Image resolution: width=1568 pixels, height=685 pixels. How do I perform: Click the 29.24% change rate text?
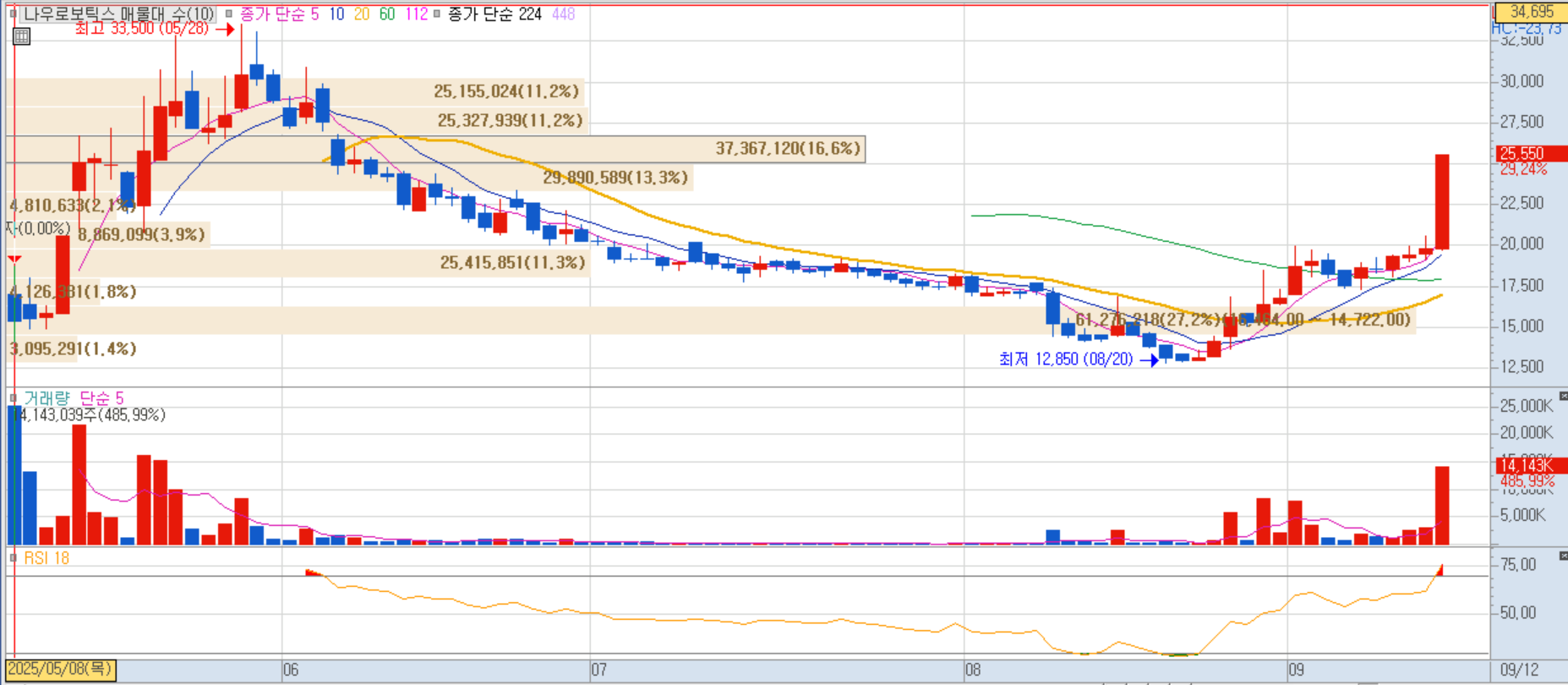coord(1523,169)
